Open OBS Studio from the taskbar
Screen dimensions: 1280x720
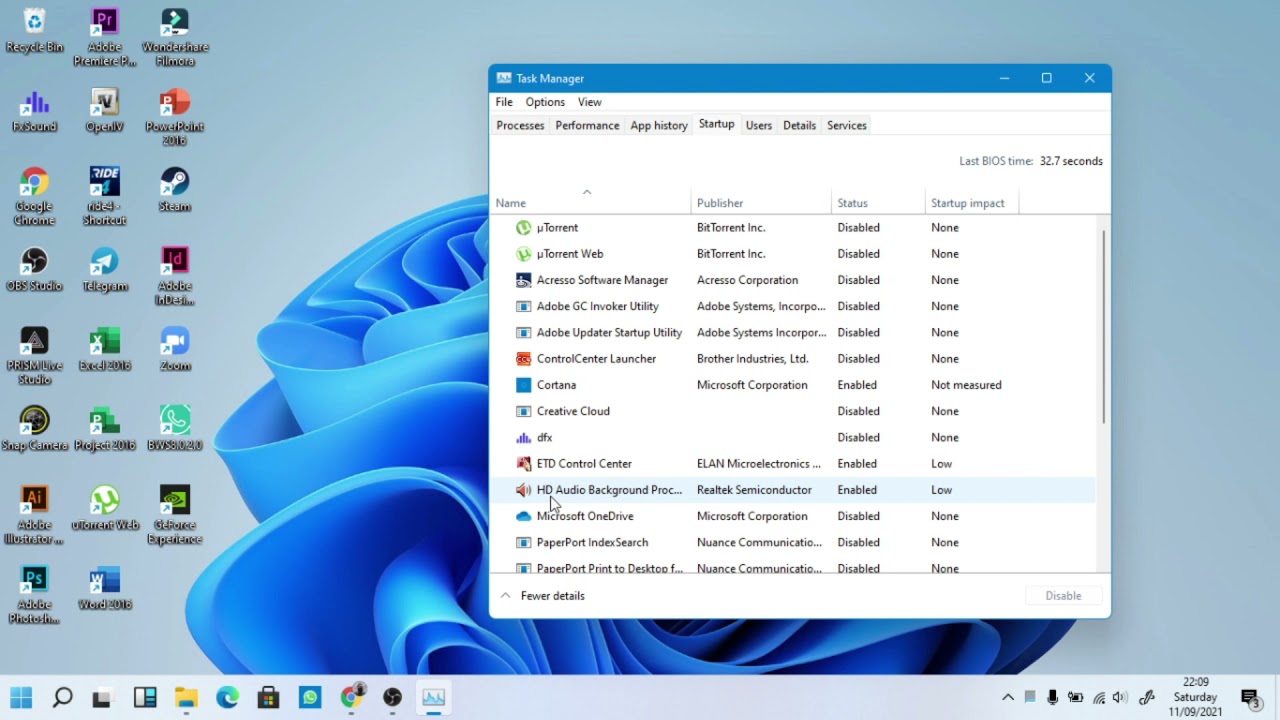392,697
